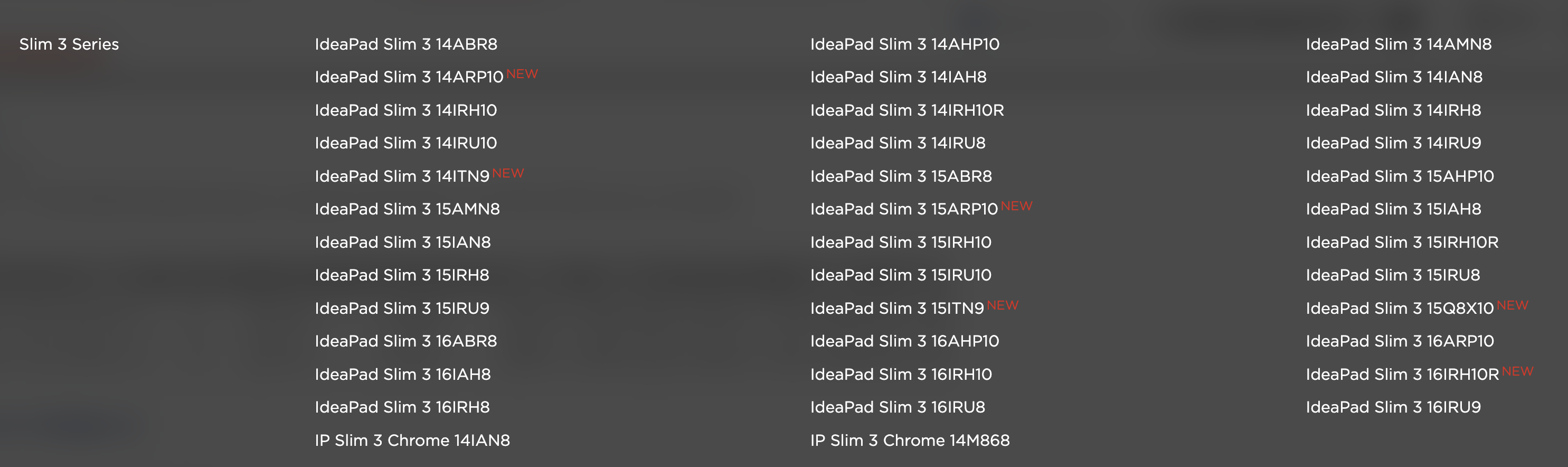Choose IdeaPad Slim 3 15AHP10

click(x=1400, y=176)
